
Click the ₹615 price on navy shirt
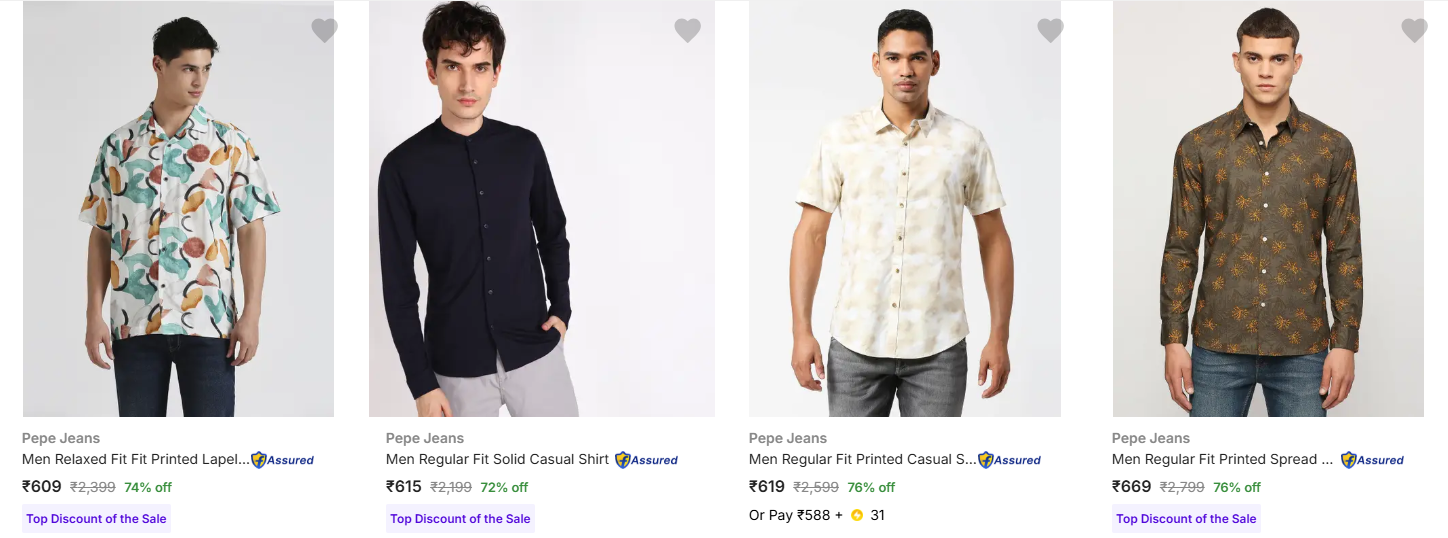[404, 487]
